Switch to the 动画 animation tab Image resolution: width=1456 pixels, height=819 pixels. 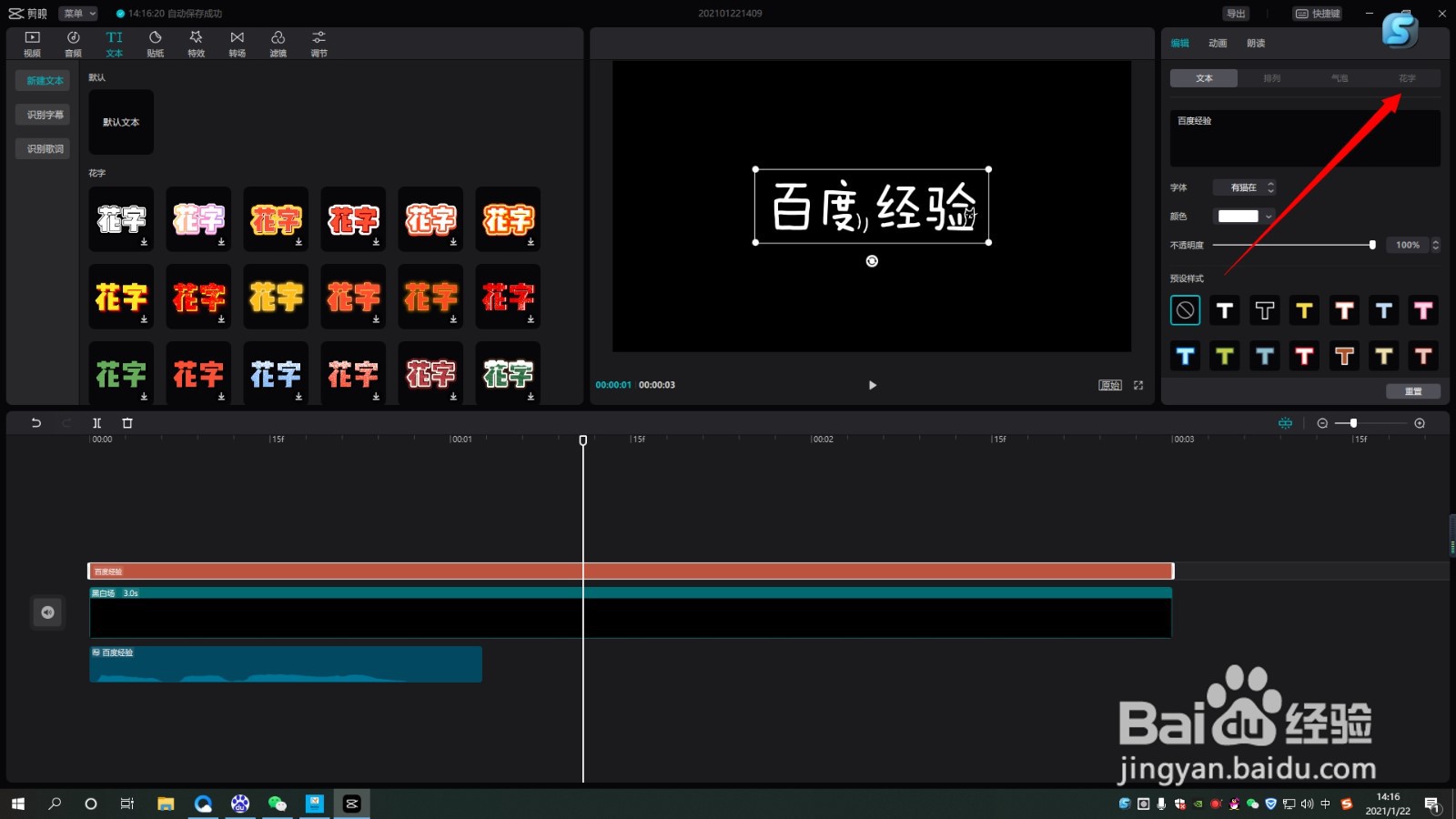point(1218,43)
